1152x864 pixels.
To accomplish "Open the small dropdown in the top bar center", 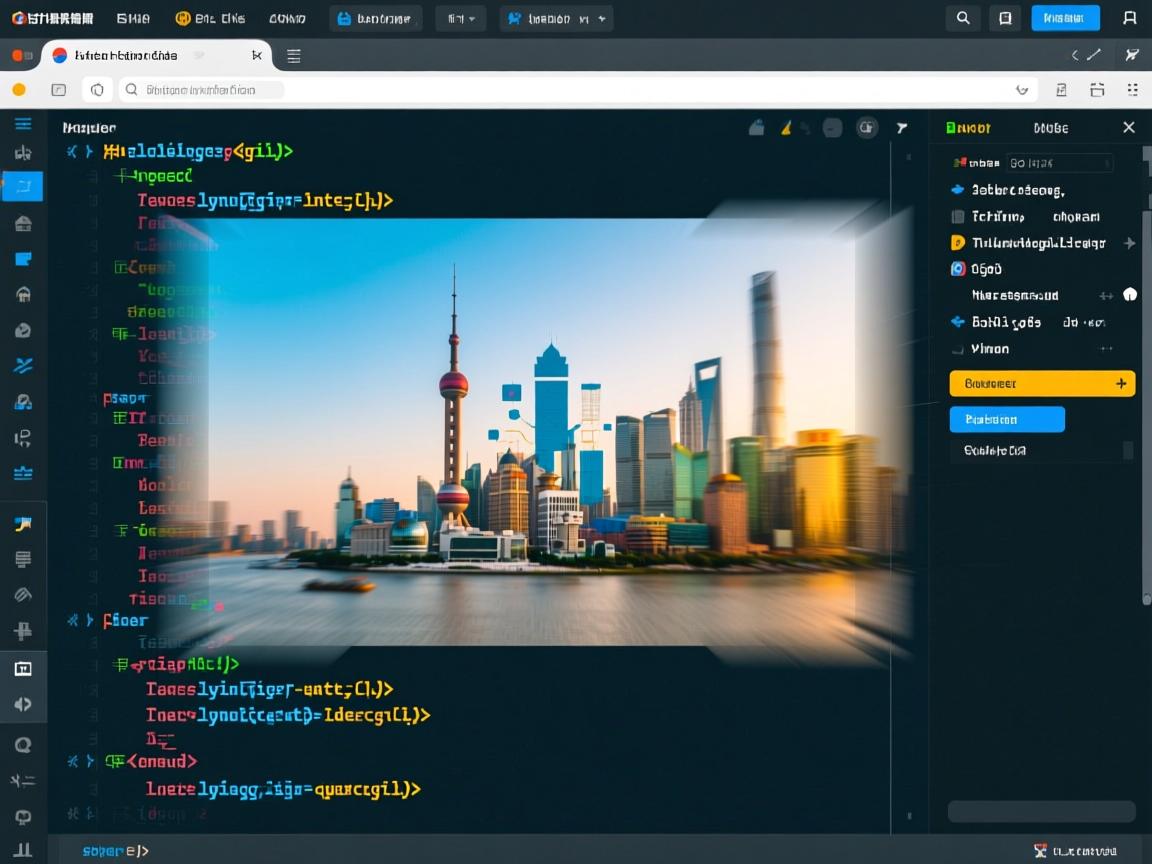I will tap(460, 18).
